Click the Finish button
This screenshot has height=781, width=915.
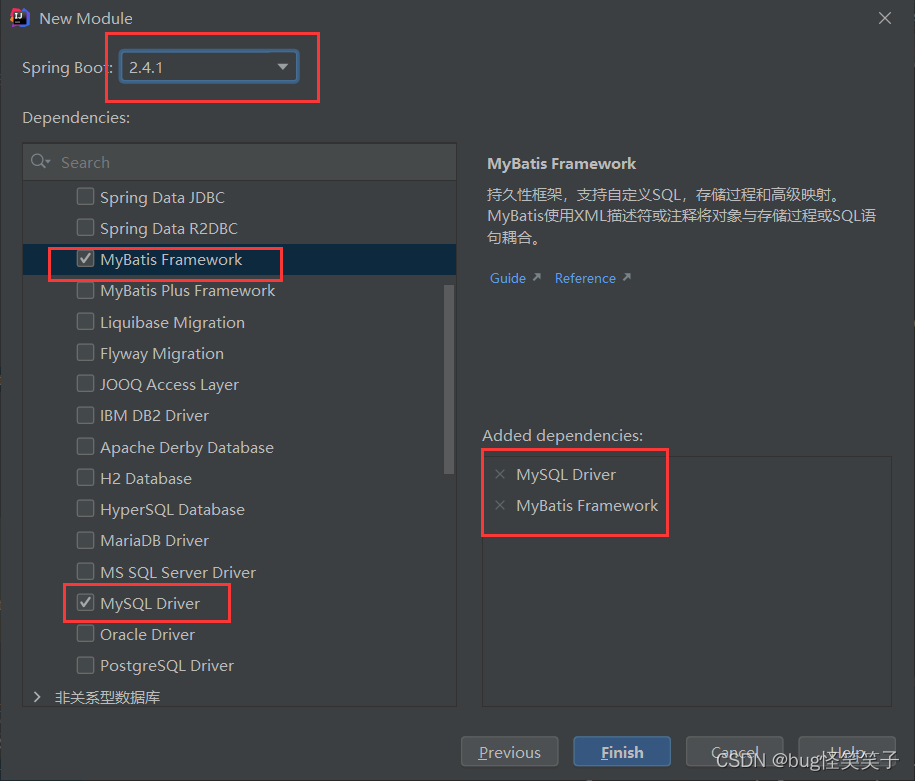pyautogui.click(x=622, y=752)
